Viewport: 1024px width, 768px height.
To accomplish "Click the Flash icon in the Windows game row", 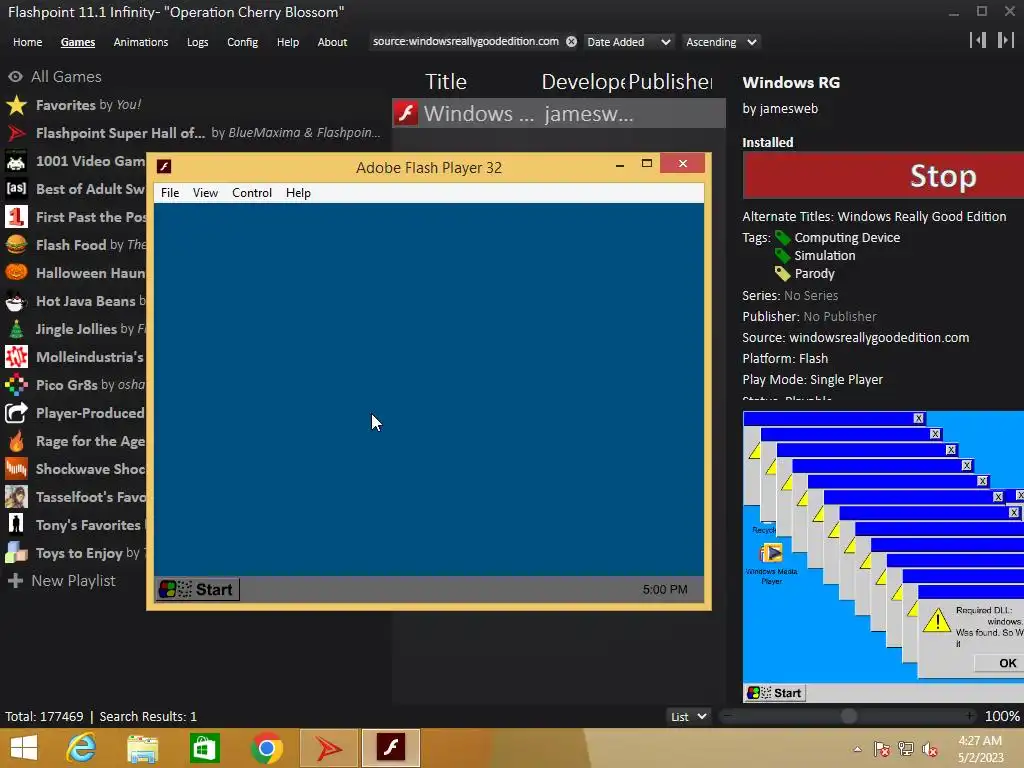I will (x=406, y=114).
